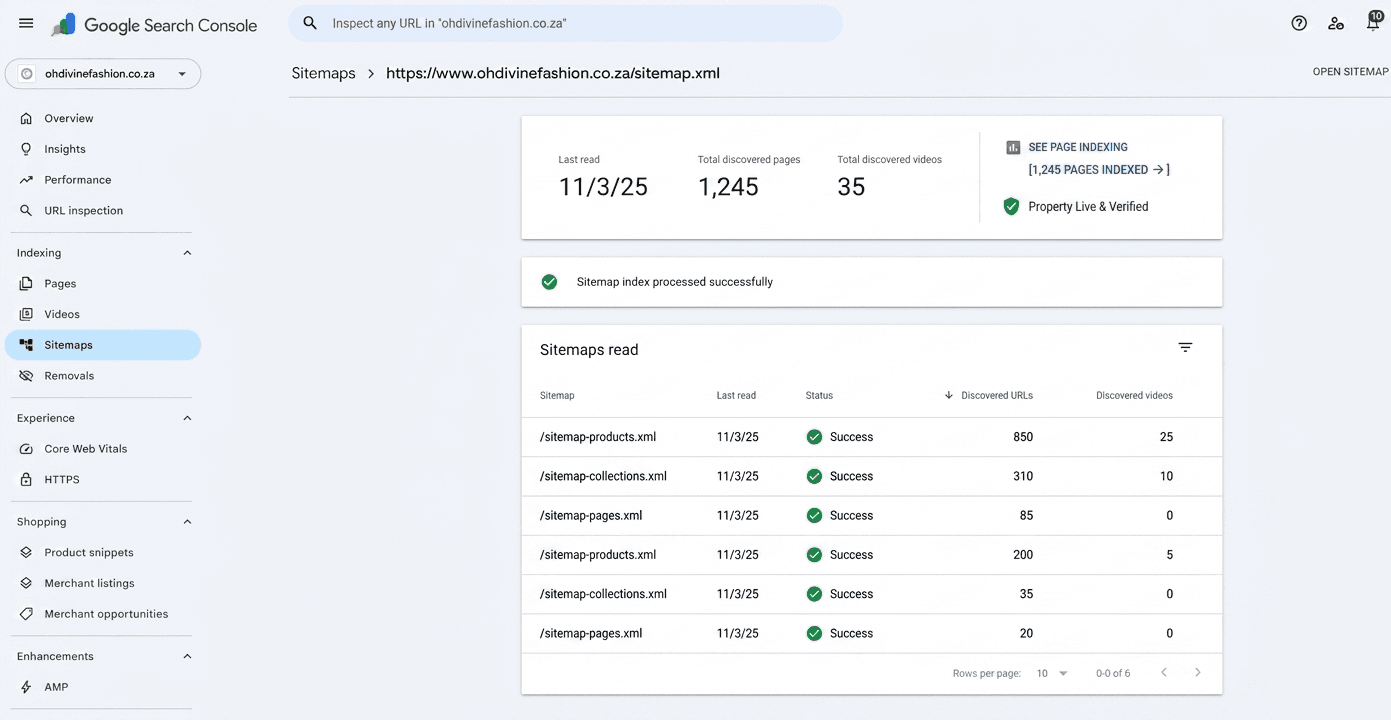Image resolution: width=1391 pixels, height=720 pixels.
Task: Open the notifications bell with 10 badge
Action: pos(1373,21)
